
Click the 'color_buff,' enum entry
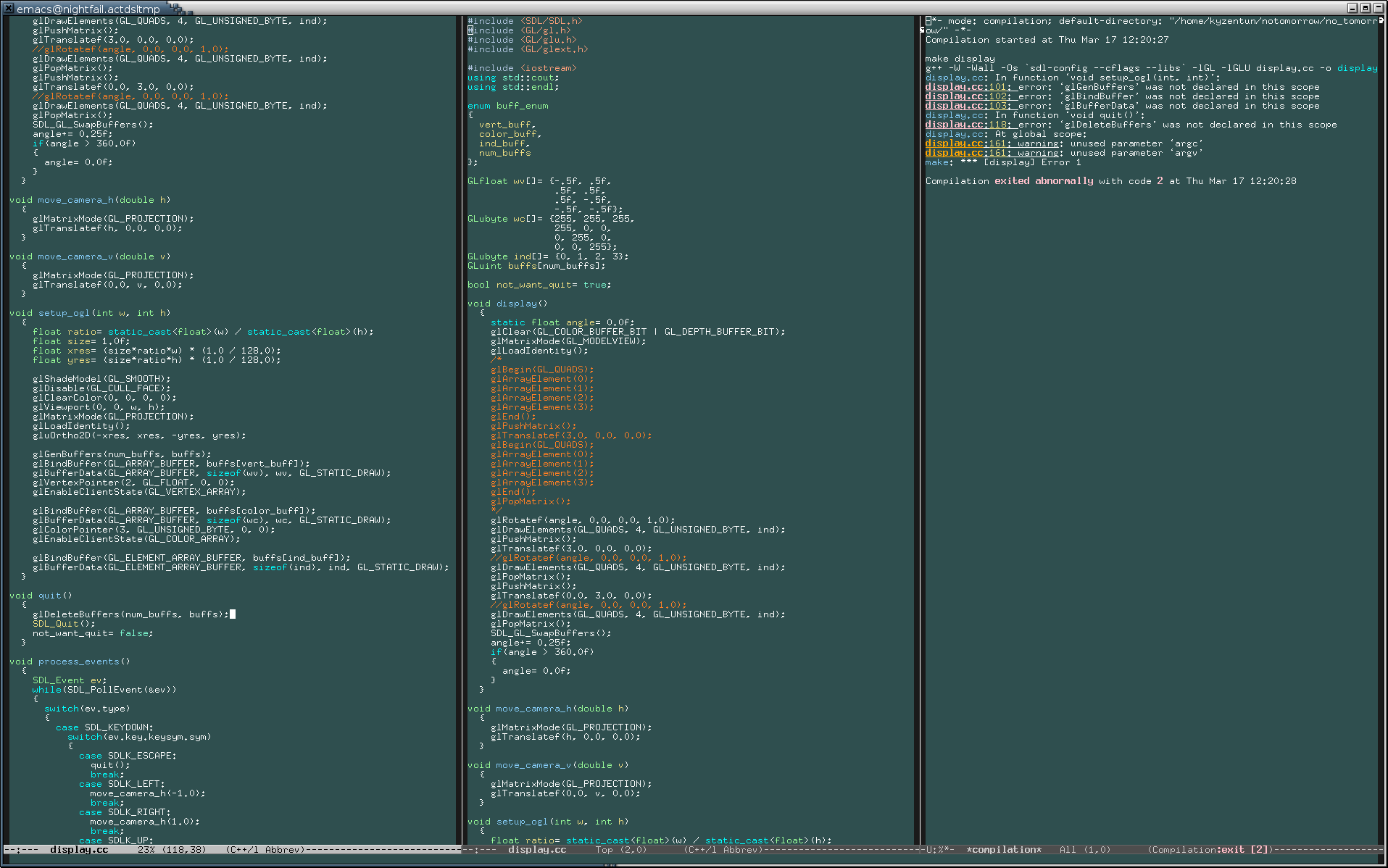(x=510, y=134)
